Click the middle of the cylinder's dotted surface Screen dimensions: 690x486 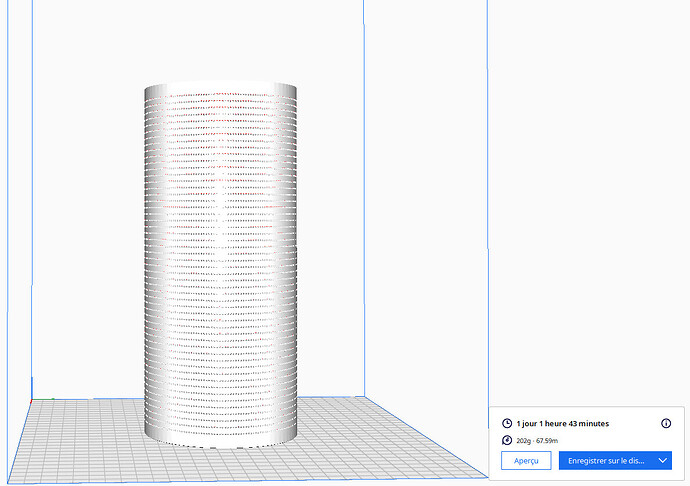point(220,260)
